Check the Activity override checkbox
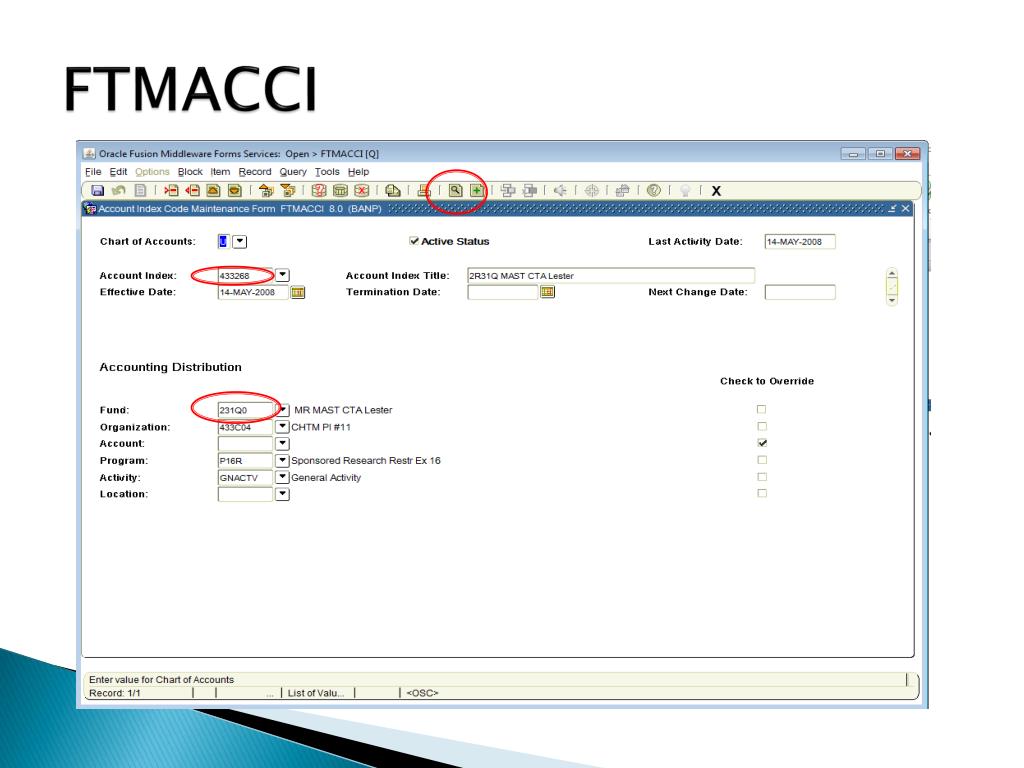This screenshot has width=1024, height=768. [x=761, y=477]
